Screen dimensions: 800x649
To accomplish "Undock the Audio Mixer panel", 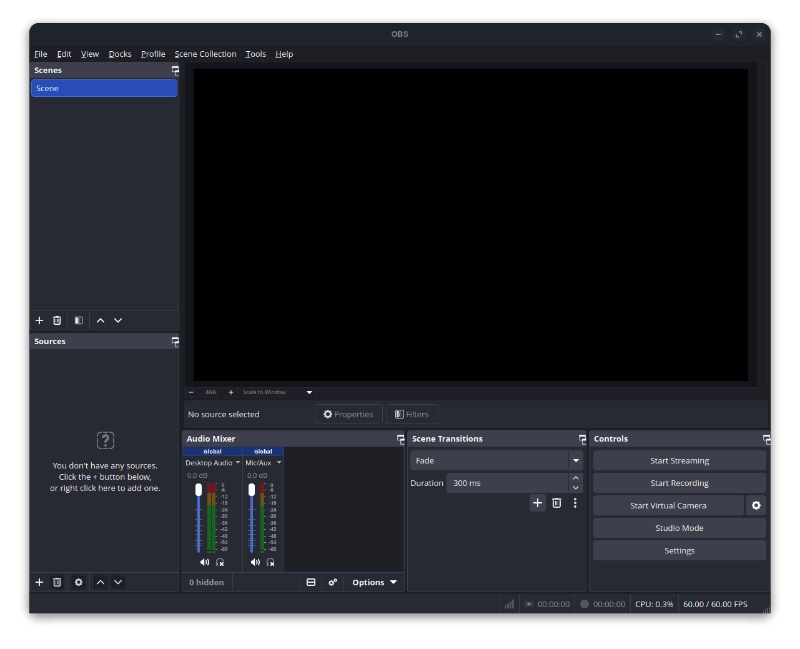I will 401,439.
